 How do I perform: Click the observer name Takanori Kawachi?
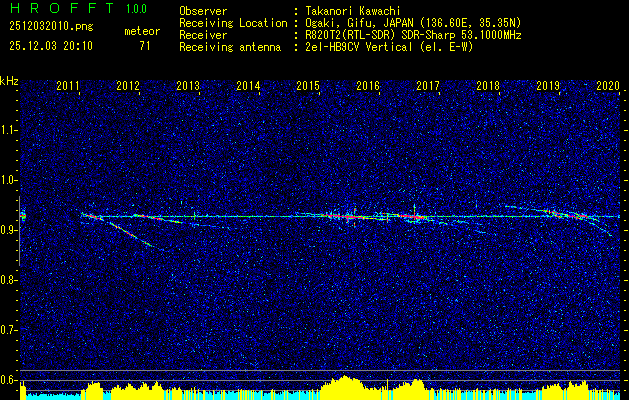(x=352, y=11)
